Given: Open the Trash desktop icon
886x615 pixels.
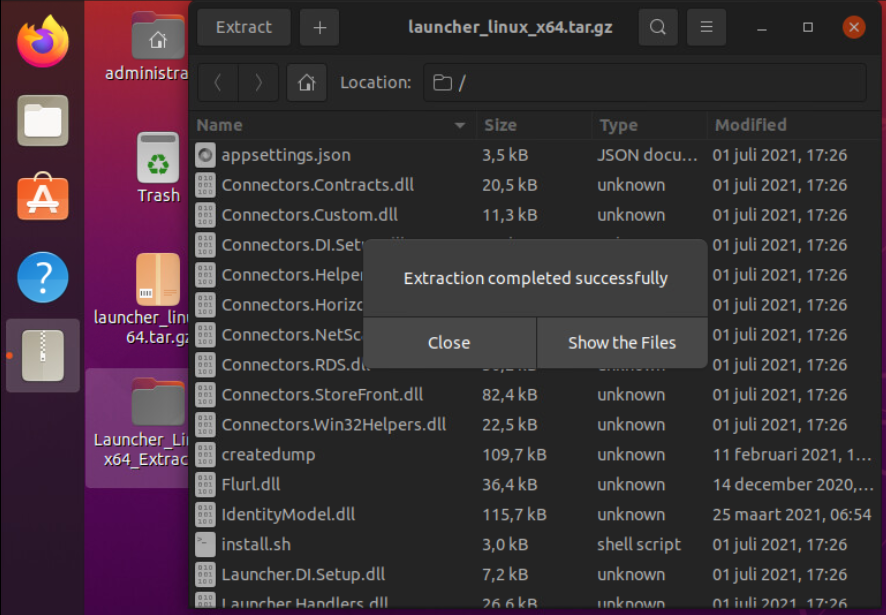Looking at the screenshot, I should 158,167.
